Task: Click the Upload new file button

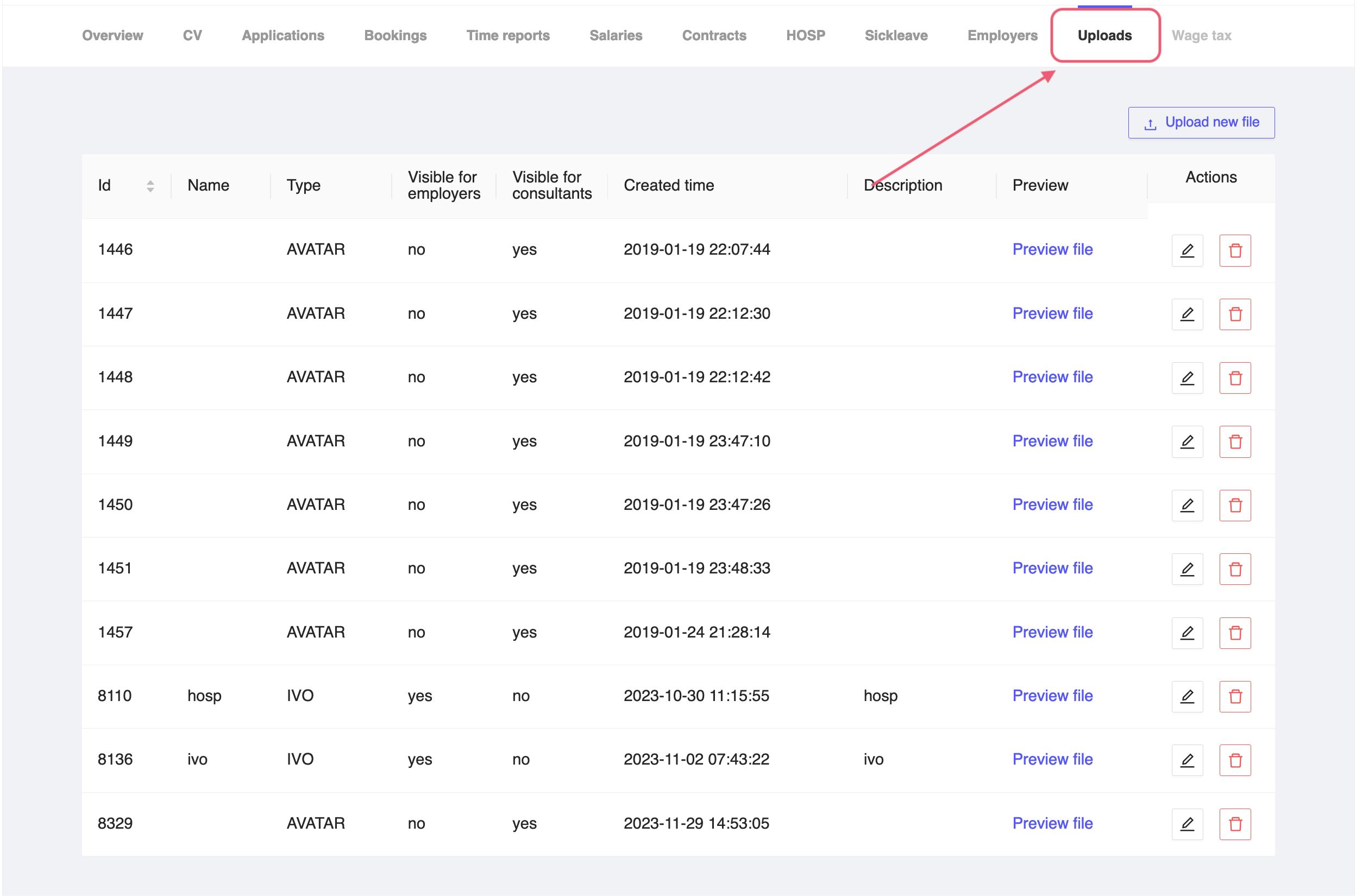Action: pyautogui.click(x=1201, y=122)
